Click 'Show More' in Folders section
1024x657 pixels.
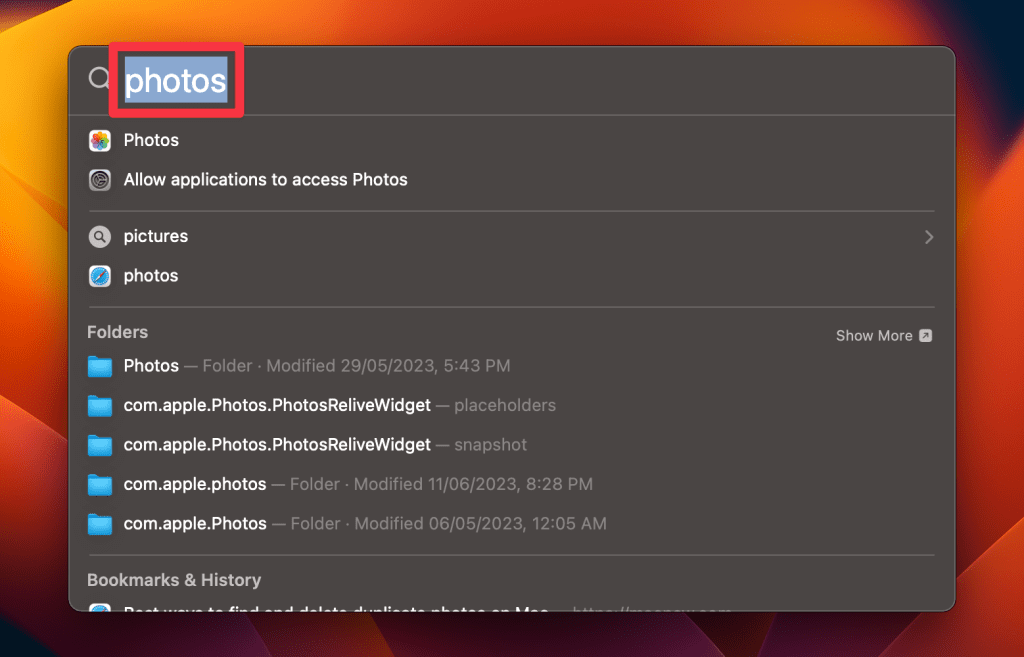click(x=874, y=336)
